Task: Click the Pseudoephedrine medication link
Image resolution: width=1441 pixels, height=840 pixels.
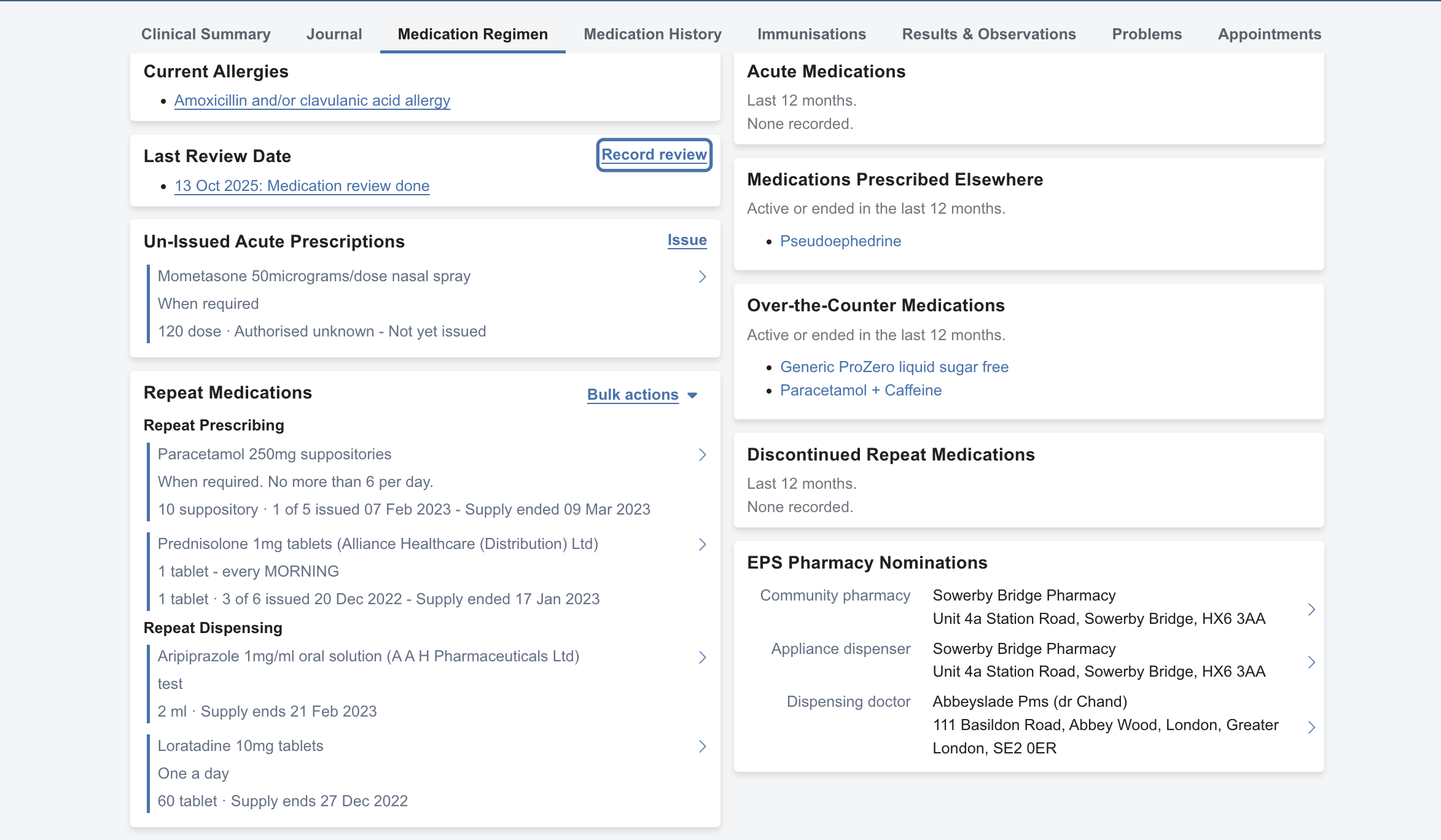Action: pos(840,241)
